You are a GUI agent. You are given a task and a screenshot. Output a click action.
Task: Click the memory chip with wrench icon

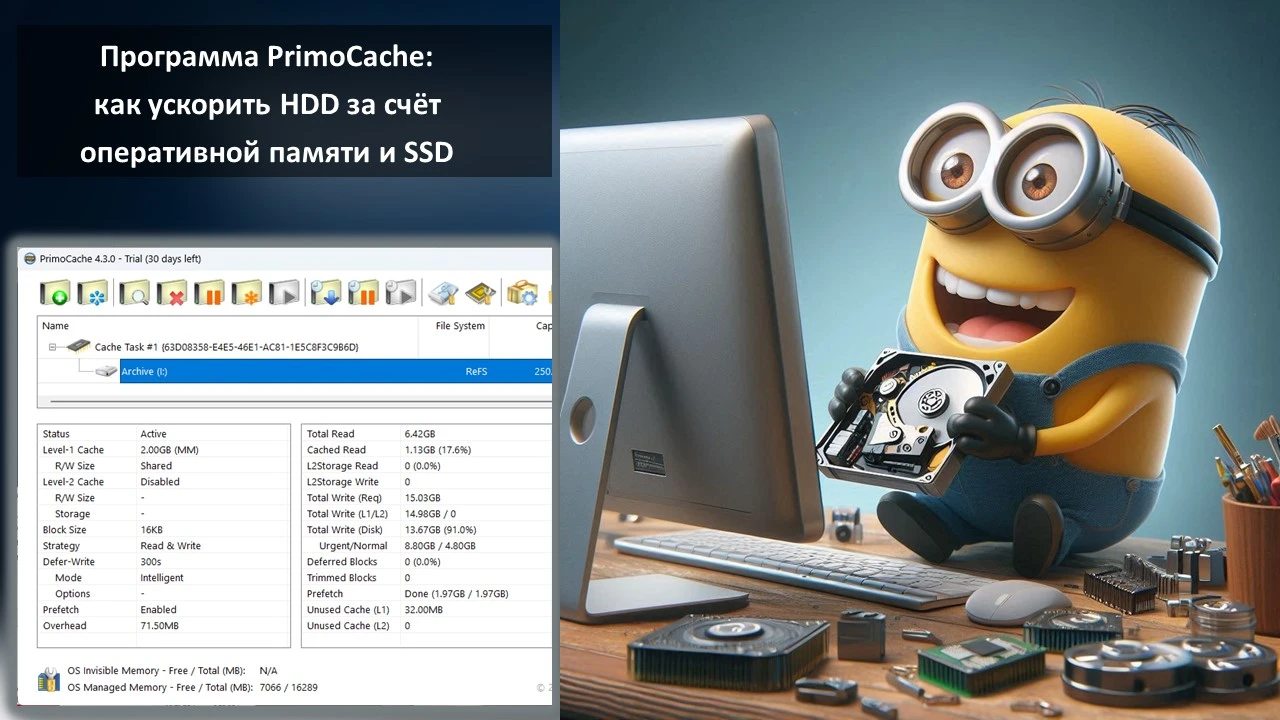[481, 292]
